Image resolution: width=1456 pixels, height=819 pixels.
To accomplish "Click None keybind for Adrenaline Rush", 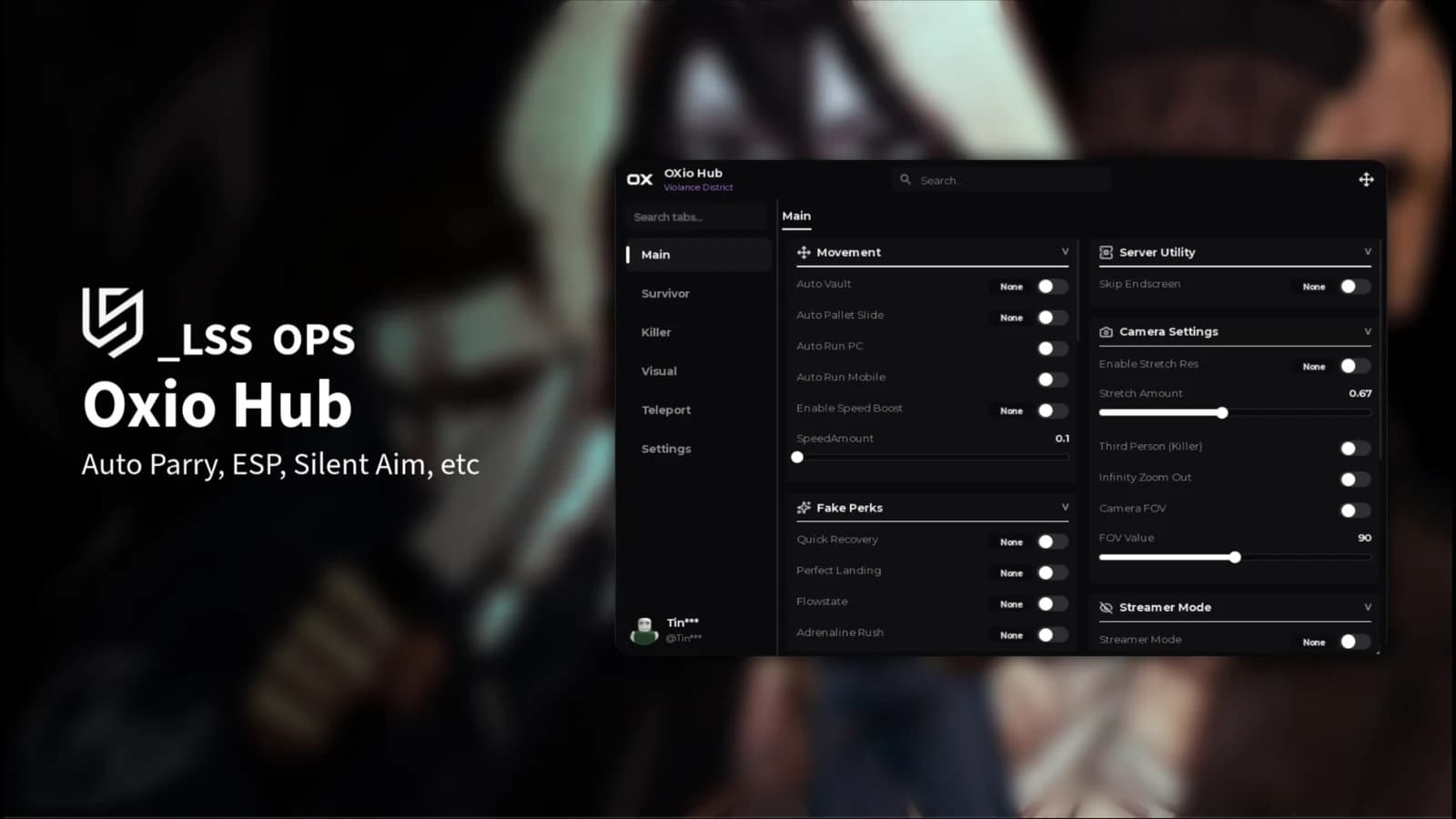I will point(1011,634).
